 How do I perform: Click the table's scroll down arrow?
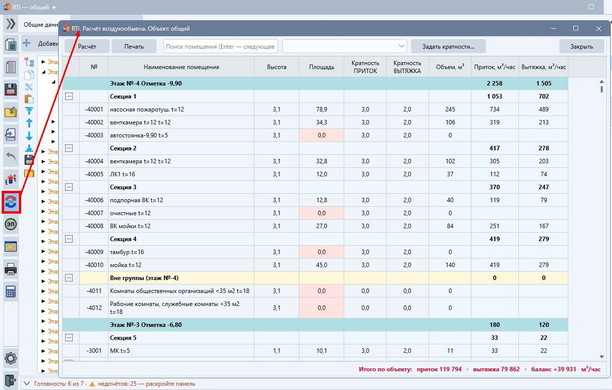coord(601,356)
